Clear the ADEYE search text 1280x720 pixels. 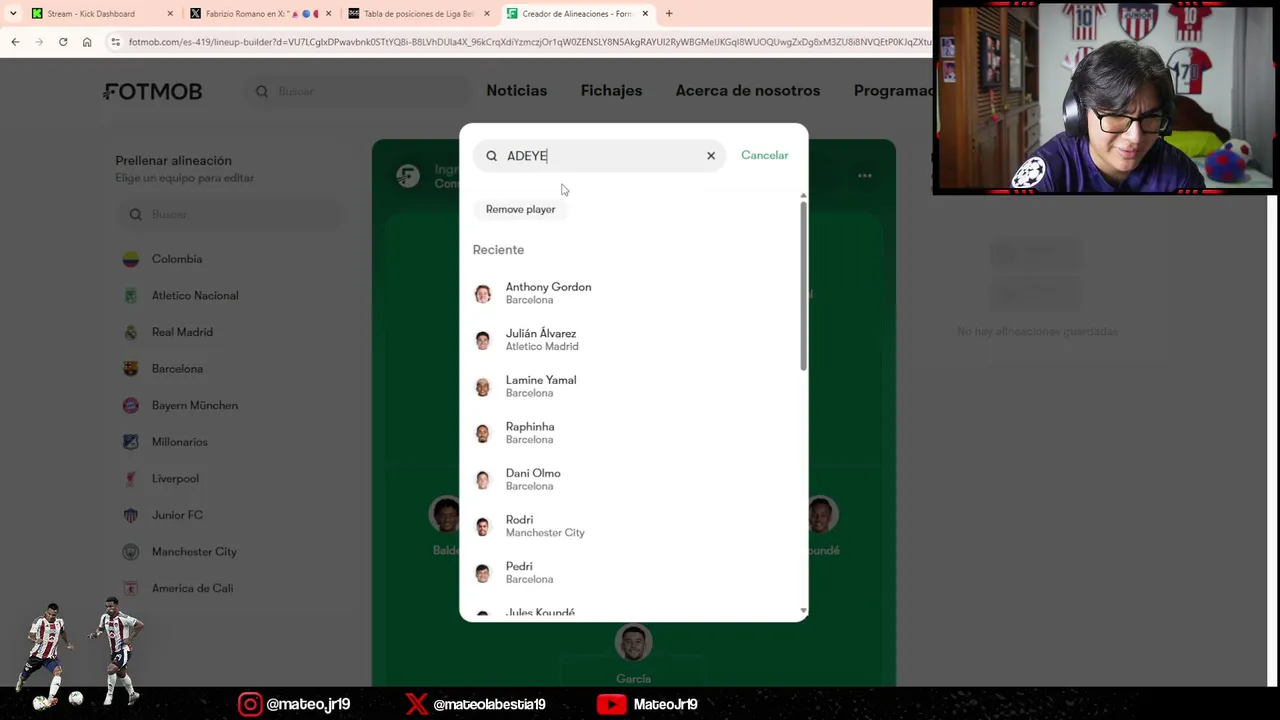(x=711, y=156)
